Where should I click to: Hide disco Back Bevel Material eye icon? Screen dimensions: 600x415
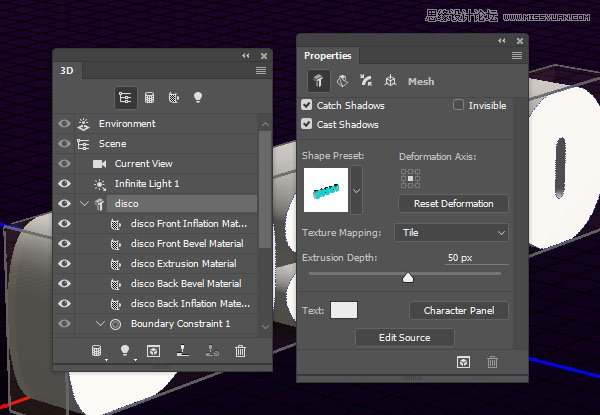64,283
